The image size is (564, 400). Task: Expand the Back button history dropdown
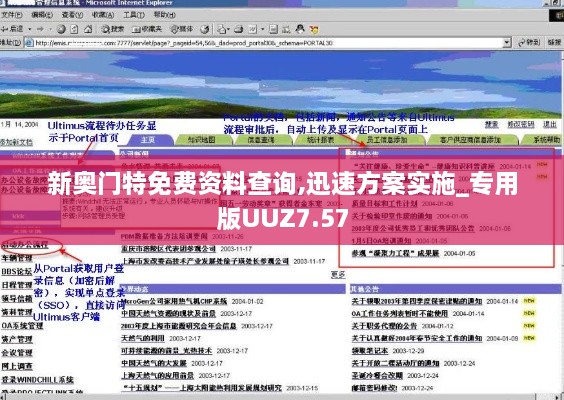click(x=29, y=29)
